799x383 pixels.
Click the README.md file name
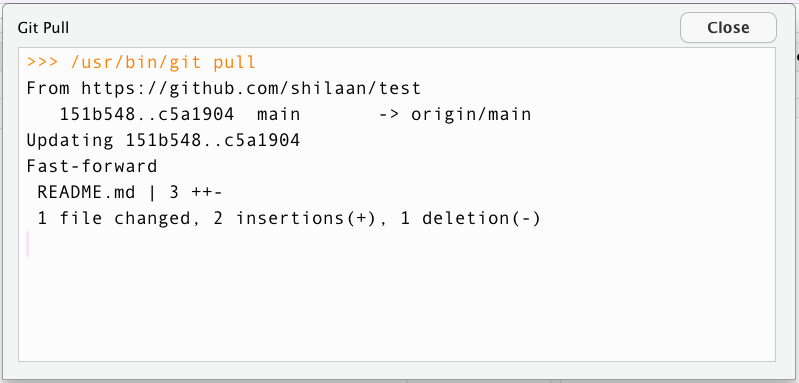[87, 193]
